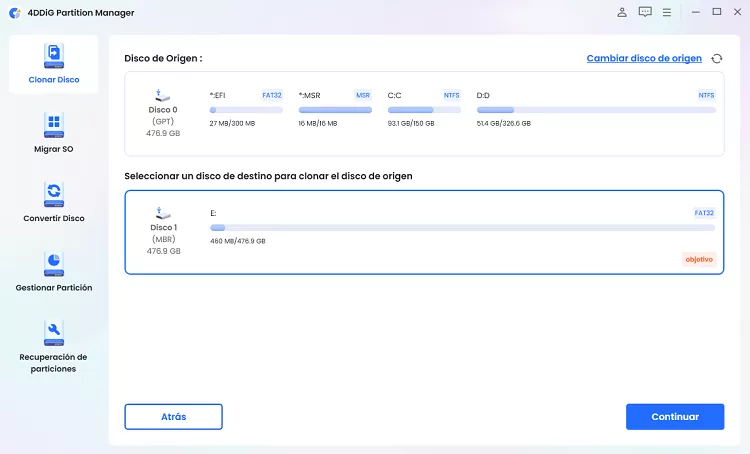Open the user account icon
Viewport: 750px width, 454px height.
pyautogui.click(x=622, y=12)
